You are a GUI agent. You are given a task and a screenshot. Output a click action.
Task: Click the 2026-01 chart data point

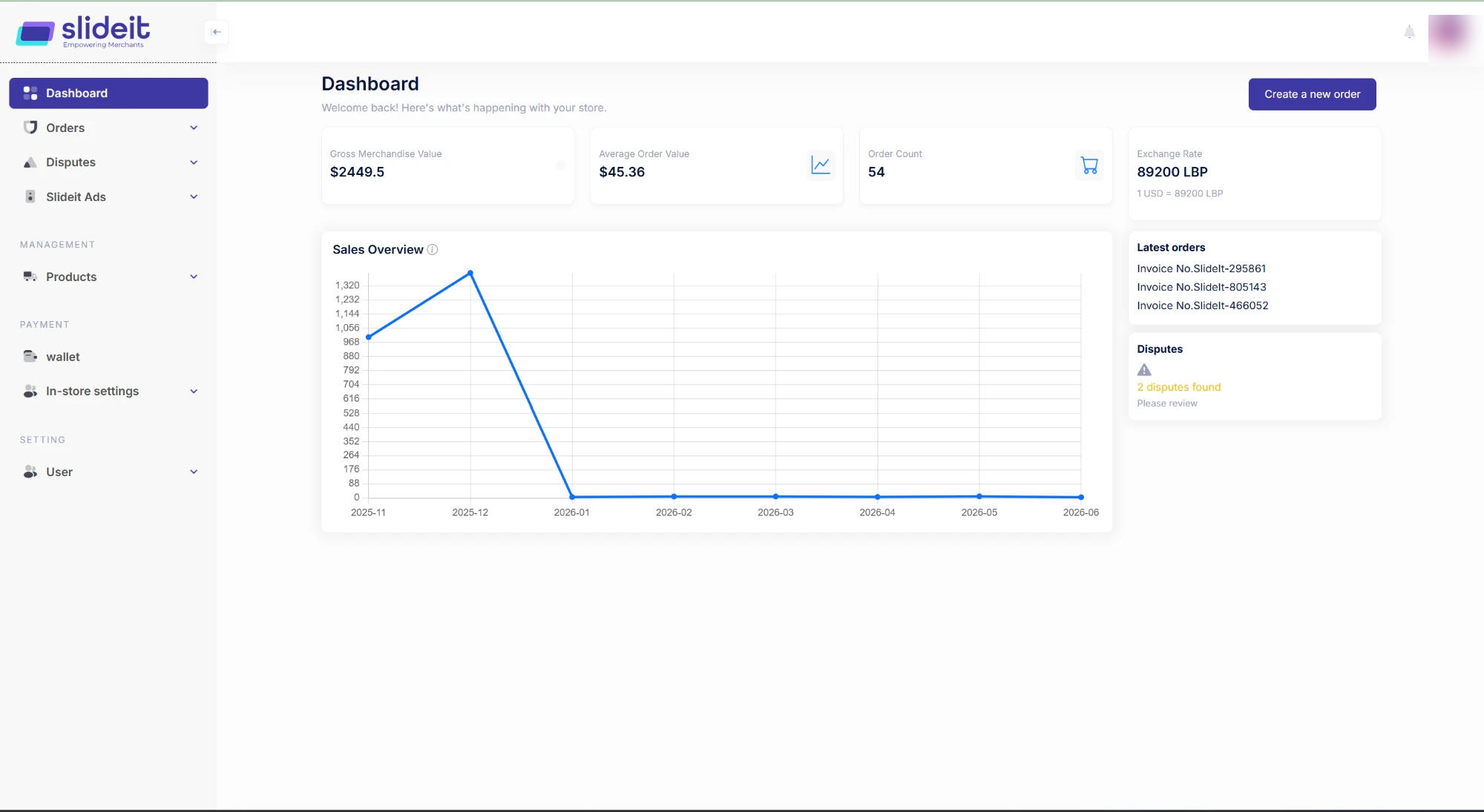coord(572,497)
